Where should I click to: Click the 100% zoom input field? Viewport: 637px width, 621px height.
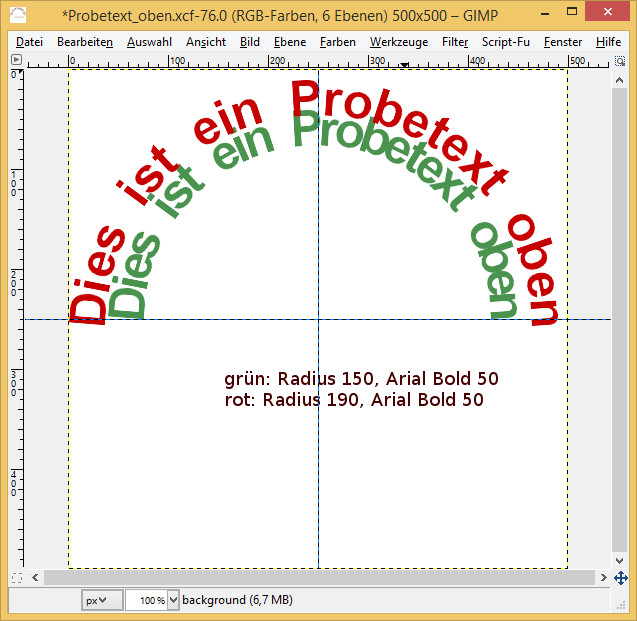147,600
